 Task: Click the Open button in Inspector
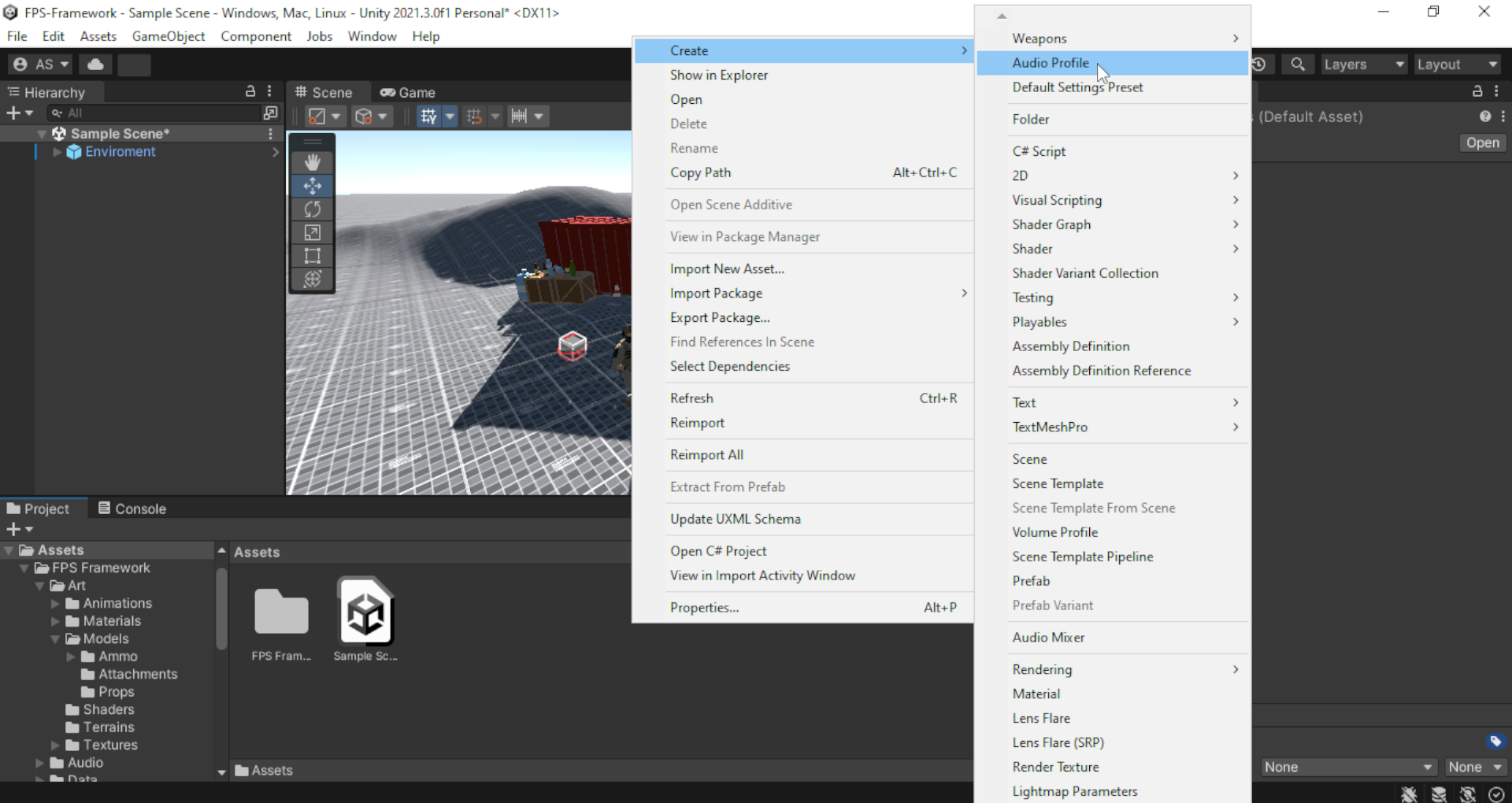click(1482, 142)
